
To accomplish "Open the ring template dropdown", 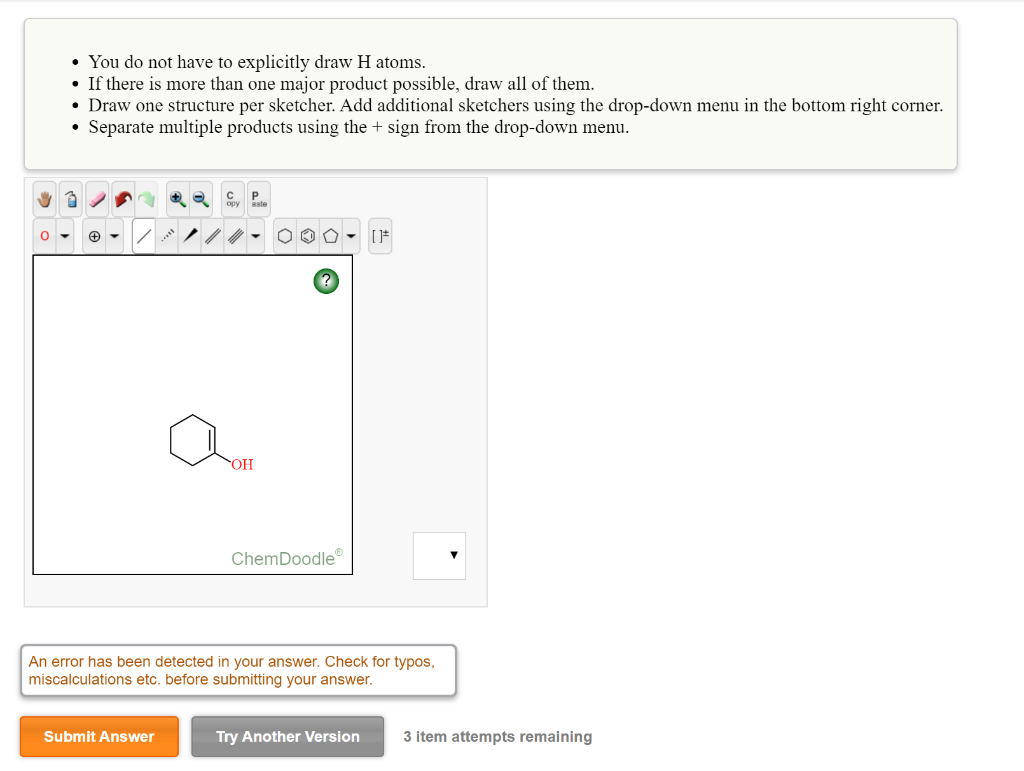I will click(x=349, y=236).
